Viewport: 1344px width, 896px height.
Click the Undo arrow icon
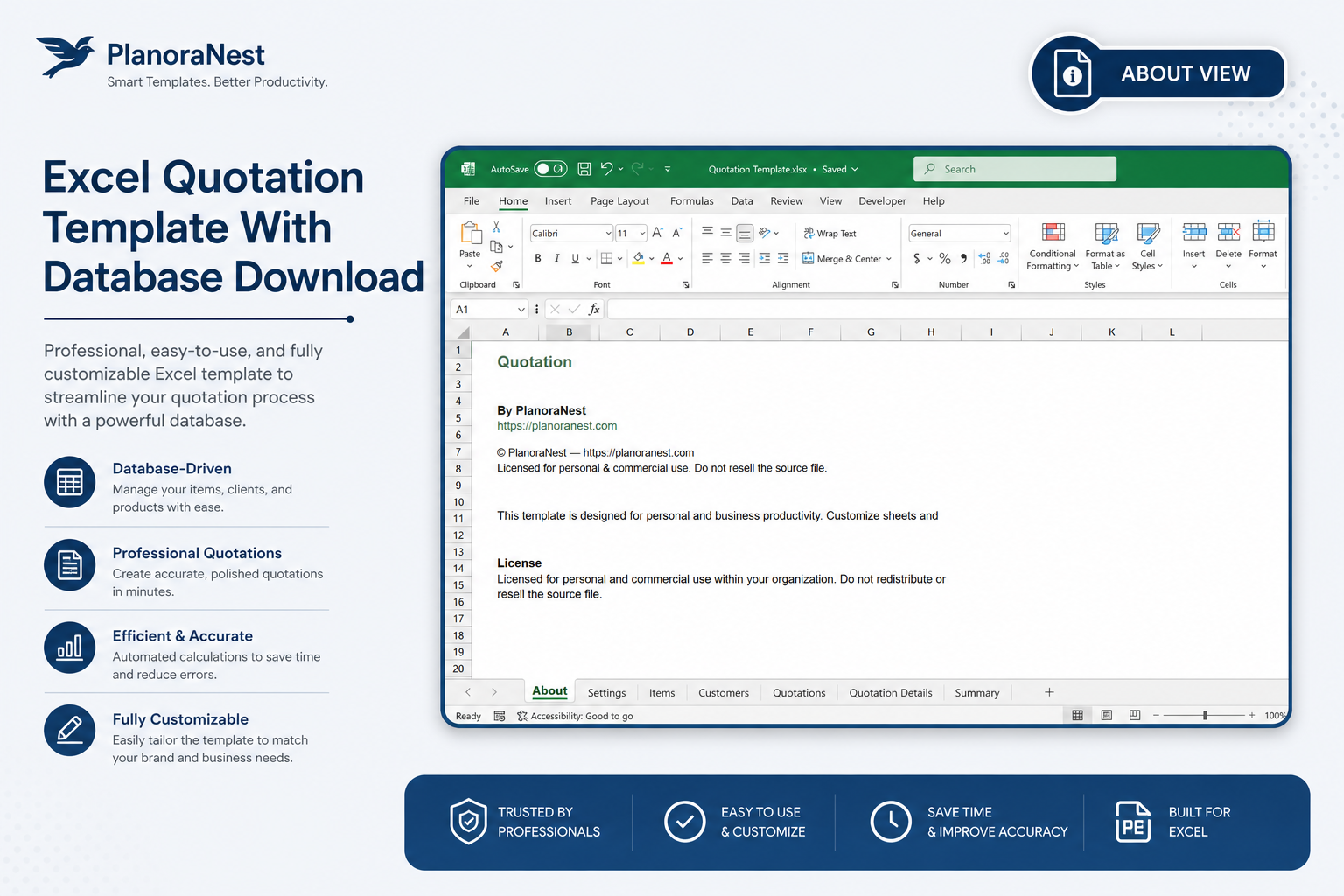coord(607,168)
